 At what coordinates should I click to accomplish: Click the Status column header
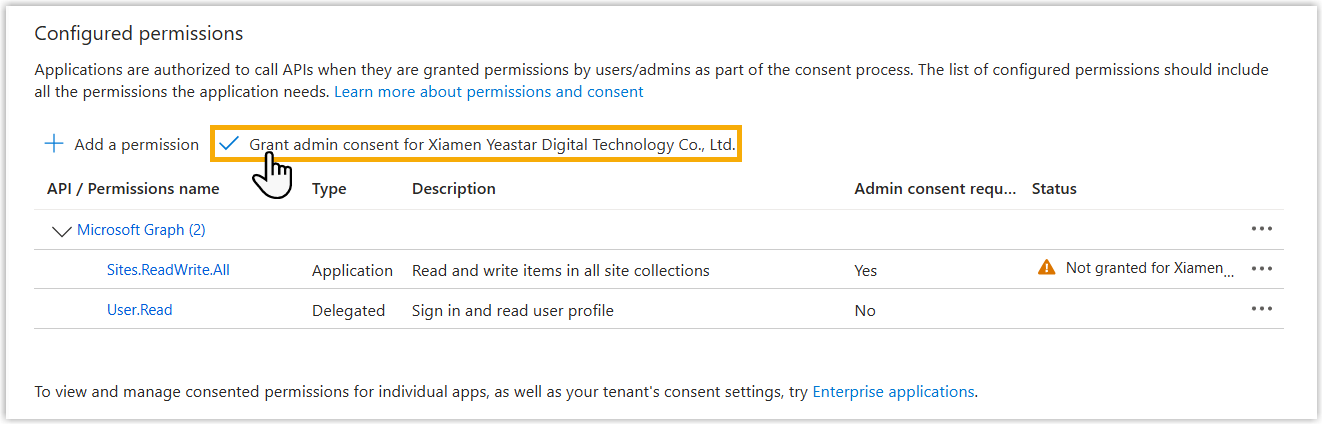point(1054,189)
